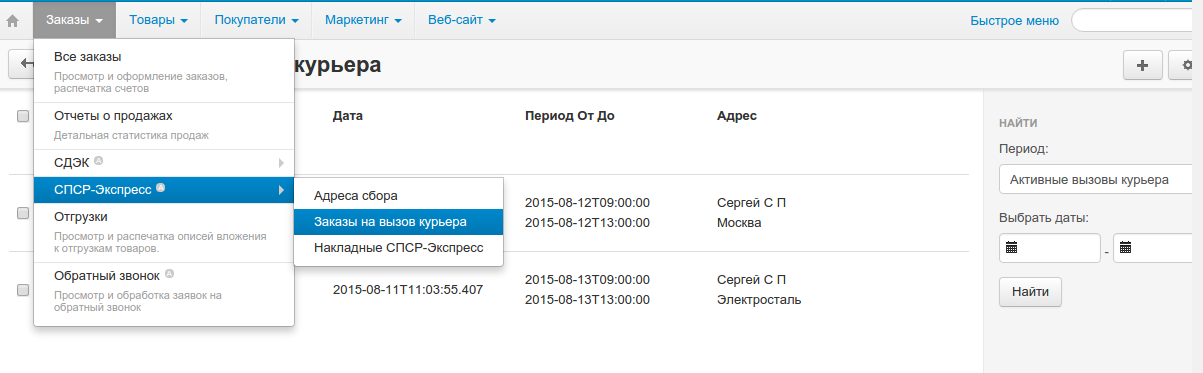
Task: Go to the home icon
Action: point(13,20)
